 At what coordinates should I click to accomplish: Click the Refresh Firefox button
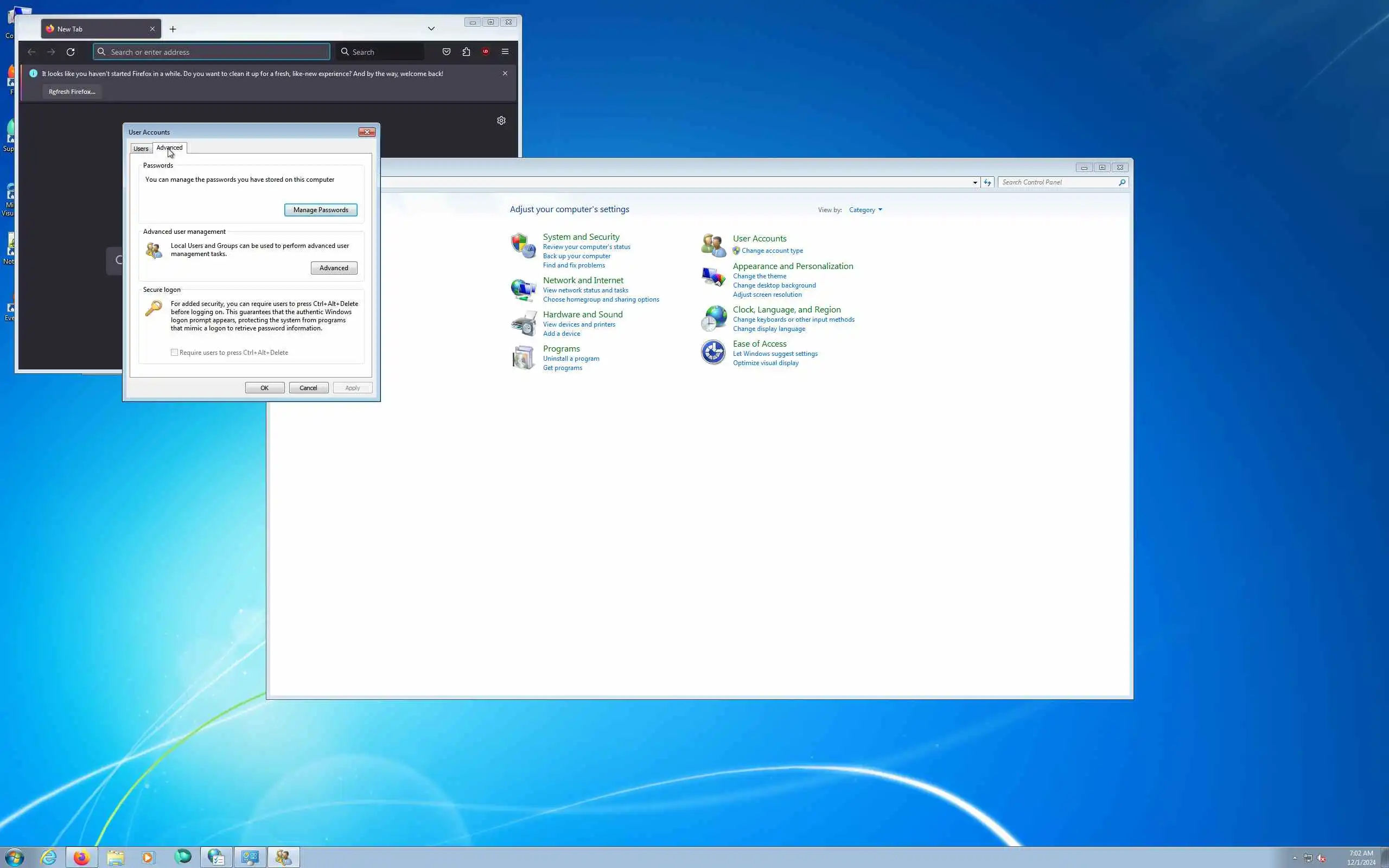[x=72, y=92]
